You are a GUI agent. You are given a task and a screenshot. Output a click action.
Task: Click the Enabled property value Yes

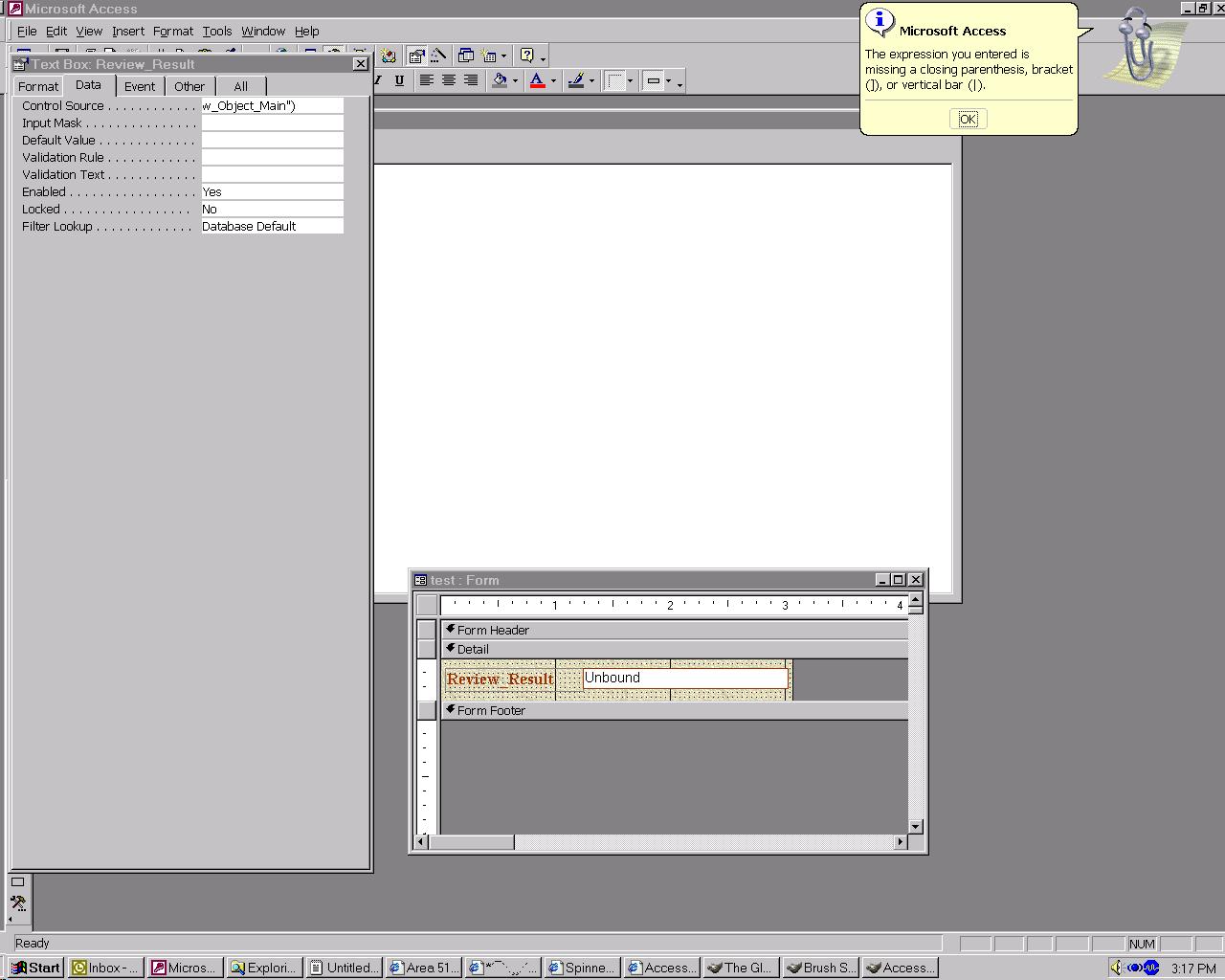click(x=272, y=192)
